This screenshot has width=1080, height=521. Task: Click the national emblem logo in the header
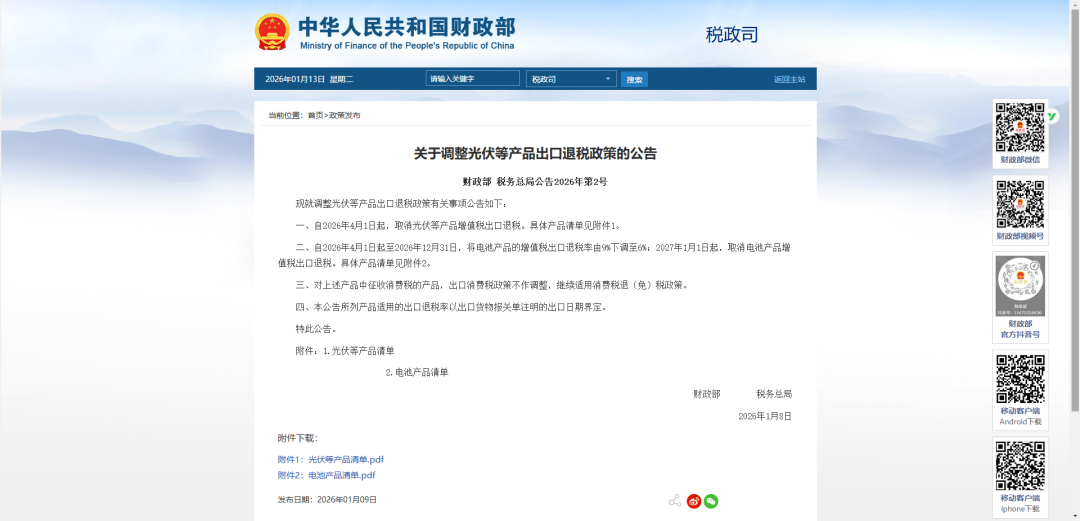tap(271, 32)
